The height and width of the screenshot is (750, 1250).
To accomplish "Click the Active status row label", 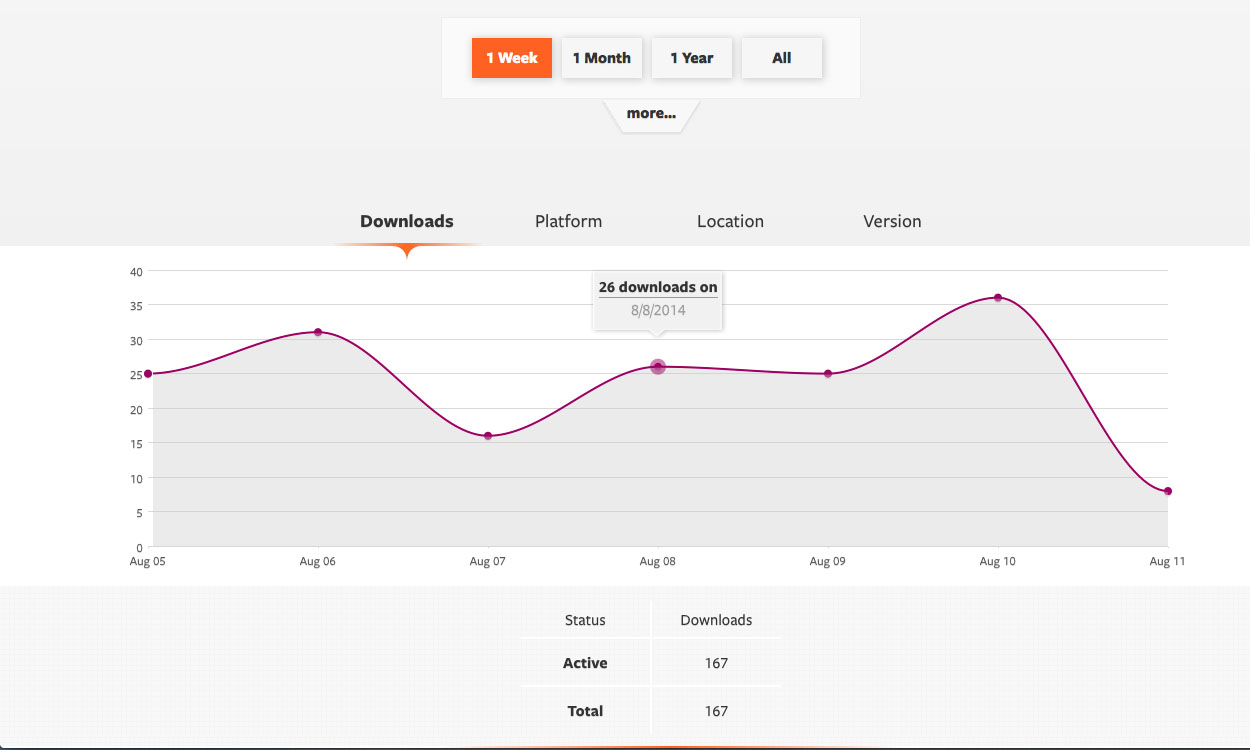I will click(585, 663).
